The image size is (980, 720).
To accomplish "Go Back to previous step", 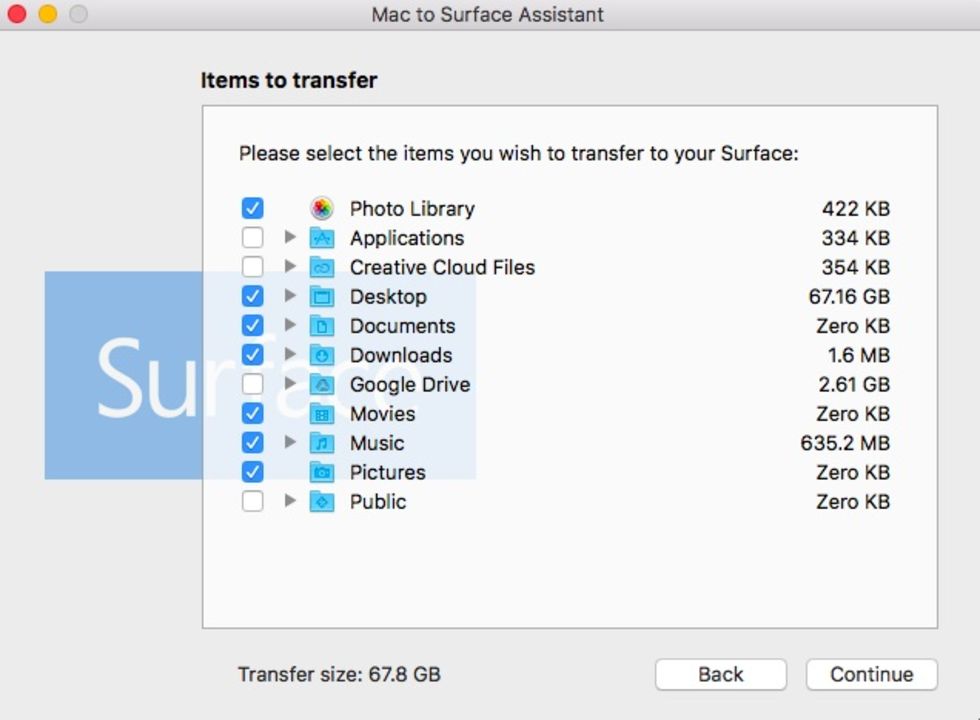I will coord(720,674).
